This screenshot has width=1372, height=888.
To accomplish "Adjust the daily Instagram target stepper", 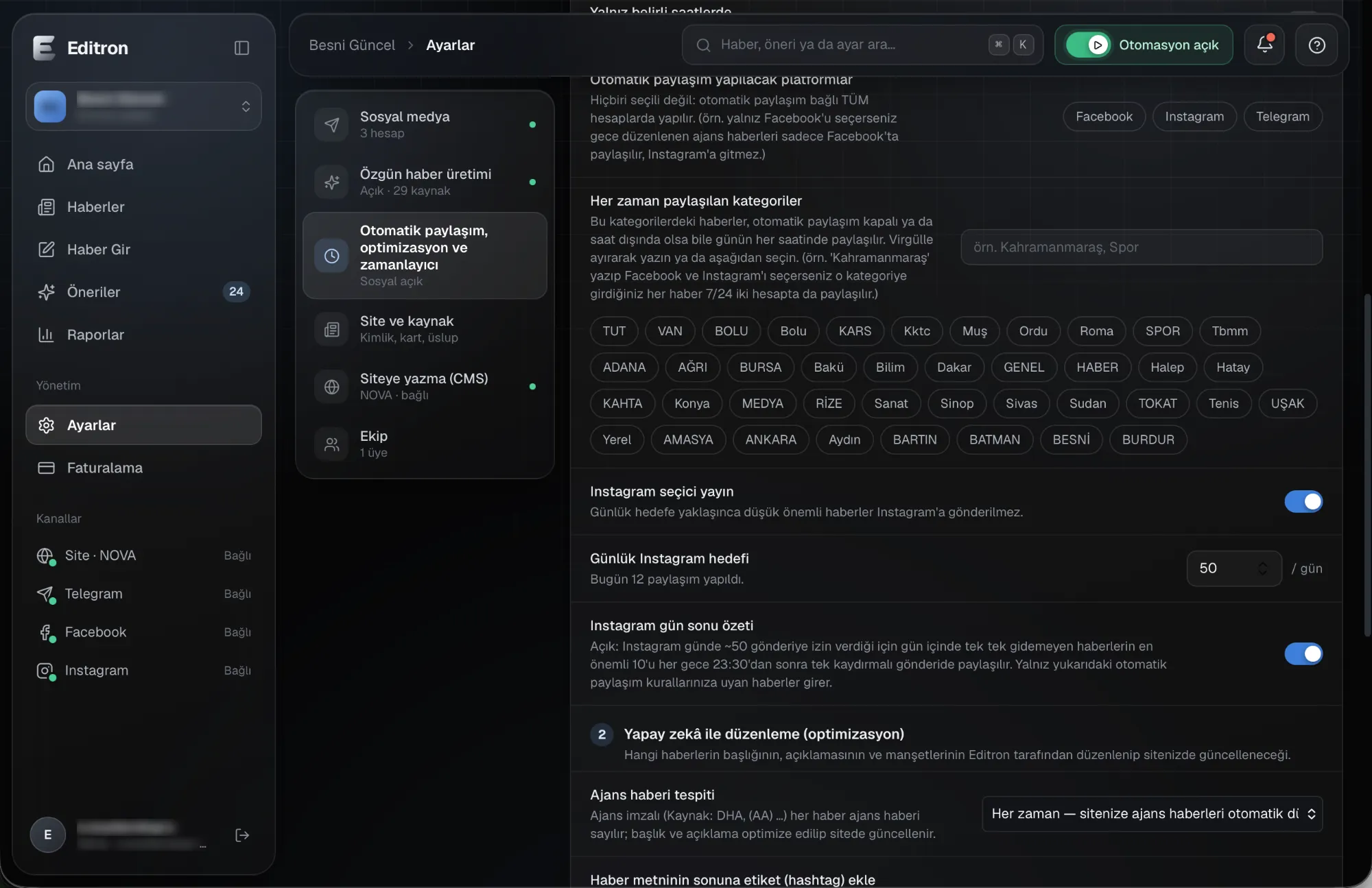I will [1262, 568].
